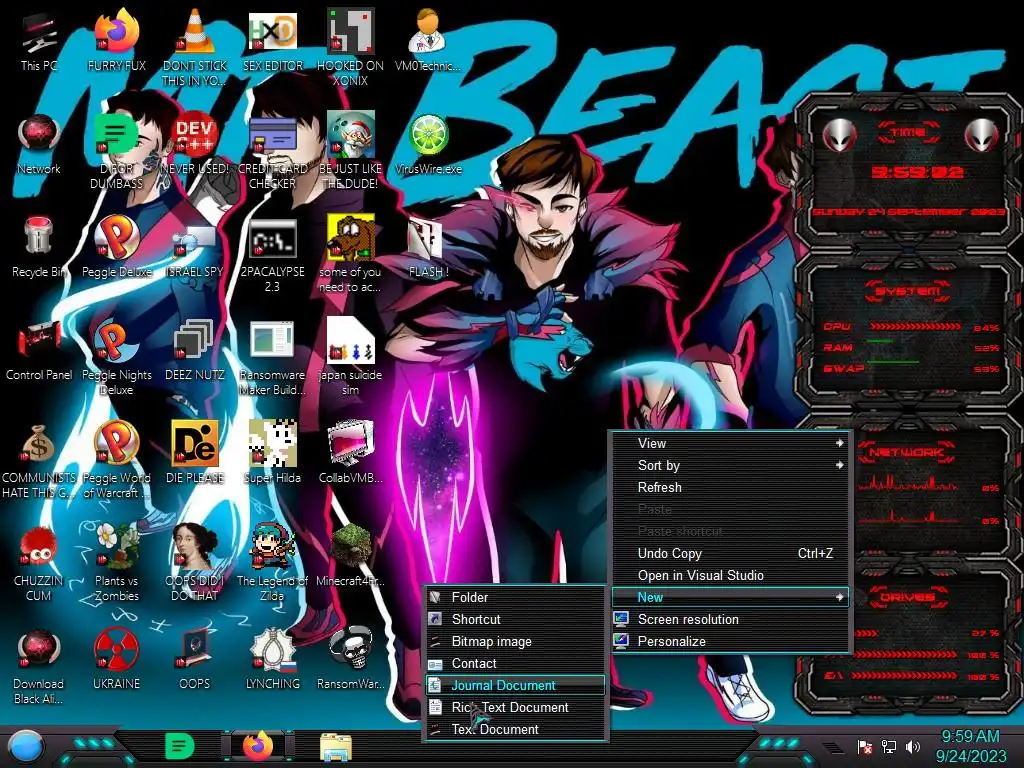
Task: Open Firefox from the taskbar
Action: 258,746
